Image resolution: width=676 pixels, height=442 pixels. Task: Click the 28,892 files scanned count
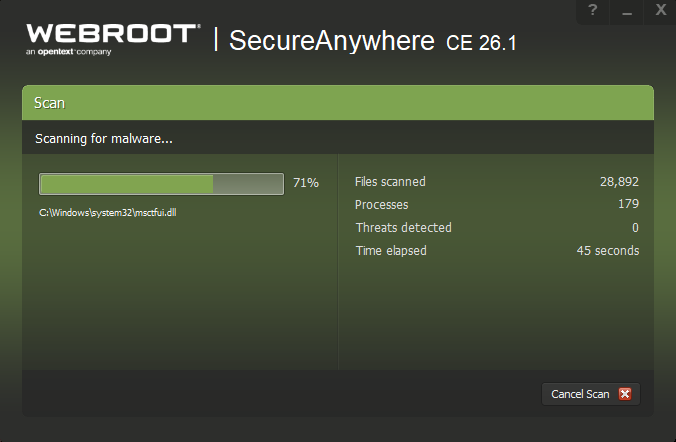coord(619,182)
